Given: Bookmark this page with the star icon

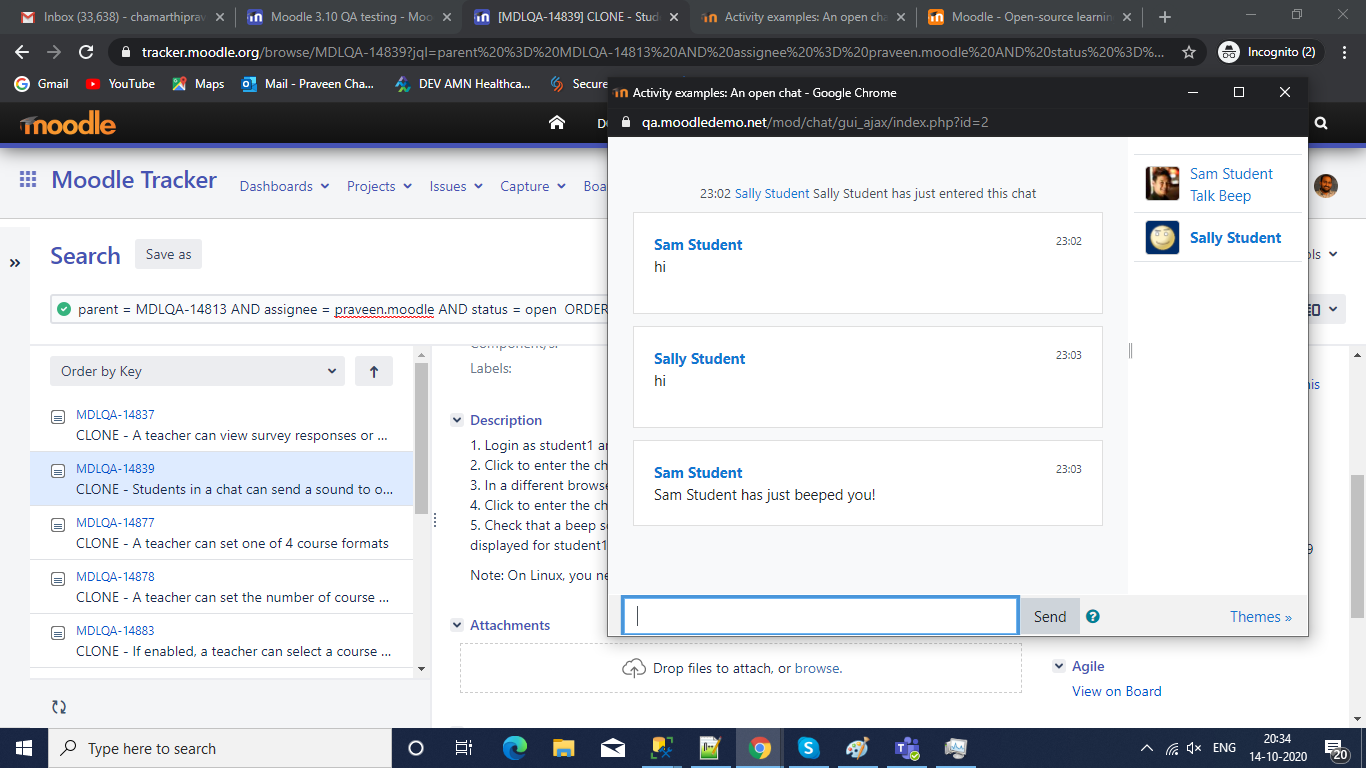Looking at the screenshot, I should 1188,52.
